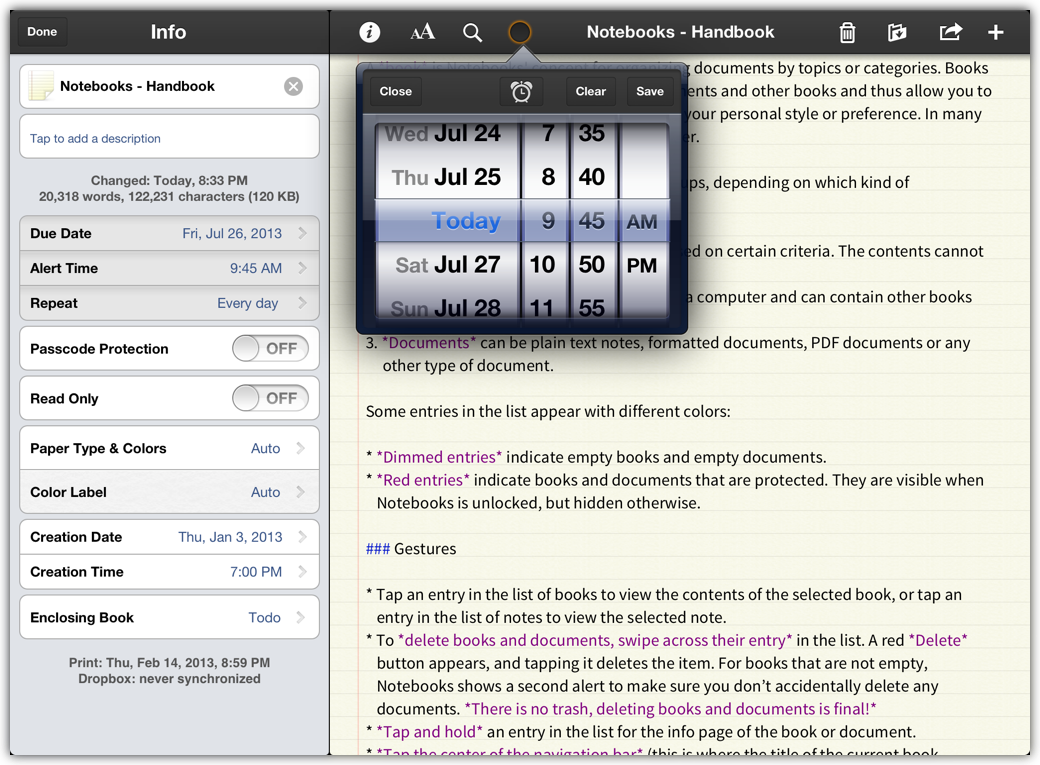This screenshot has width=1040, height=765.
Task: Tap the 'Changed: Today, 8:33 PM' line
Action: point(169,180)
